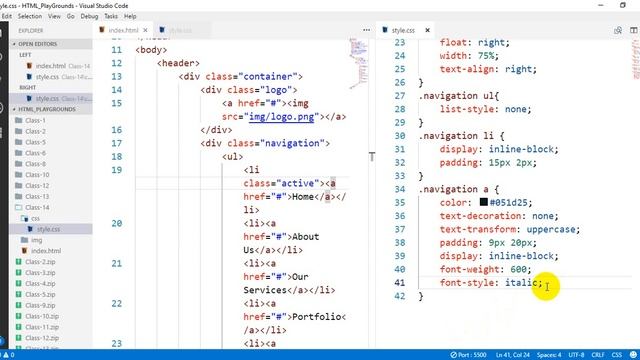Click the Class-2.zip file icon
640x360 pixels.
(18, 262)
